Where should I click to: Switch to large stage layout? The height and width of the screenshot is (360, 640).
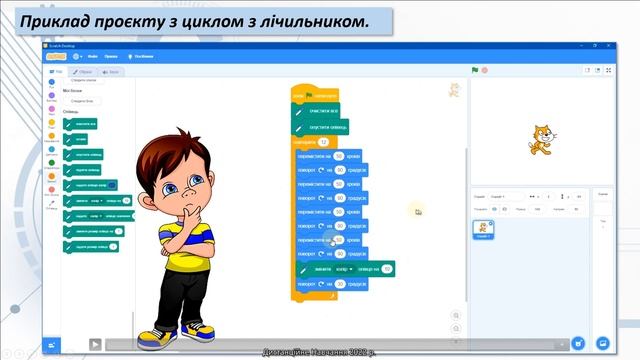click(x=598, y=70)
